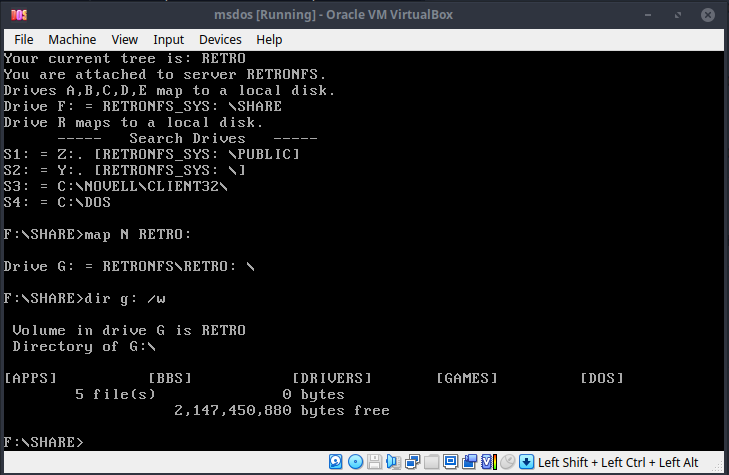Click the host key combination text

coord(618,462)
